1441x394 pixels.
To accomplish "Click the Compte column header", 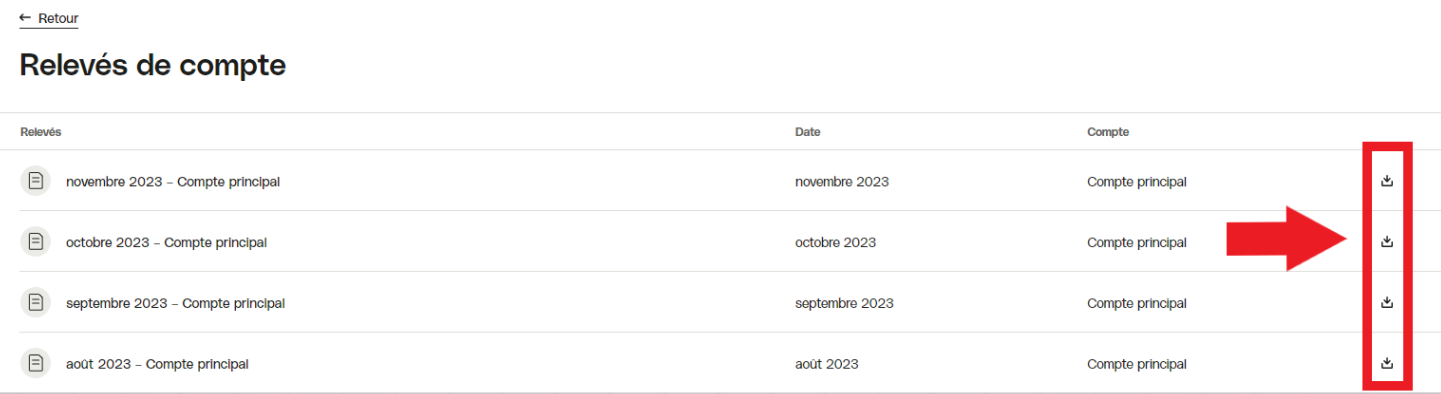I will tap(1108, 132).
